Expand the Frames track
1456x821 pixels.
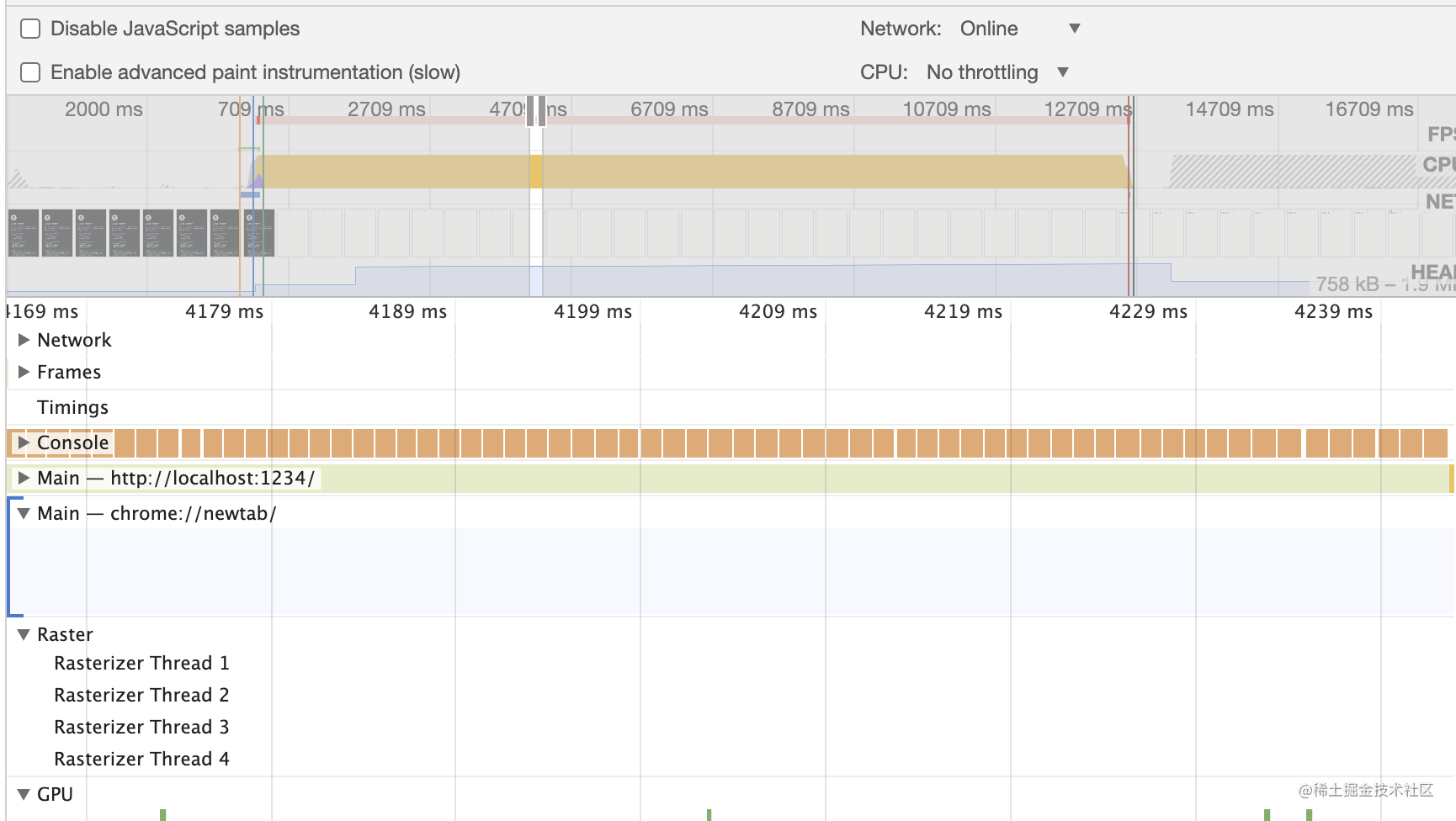point(24,372)
